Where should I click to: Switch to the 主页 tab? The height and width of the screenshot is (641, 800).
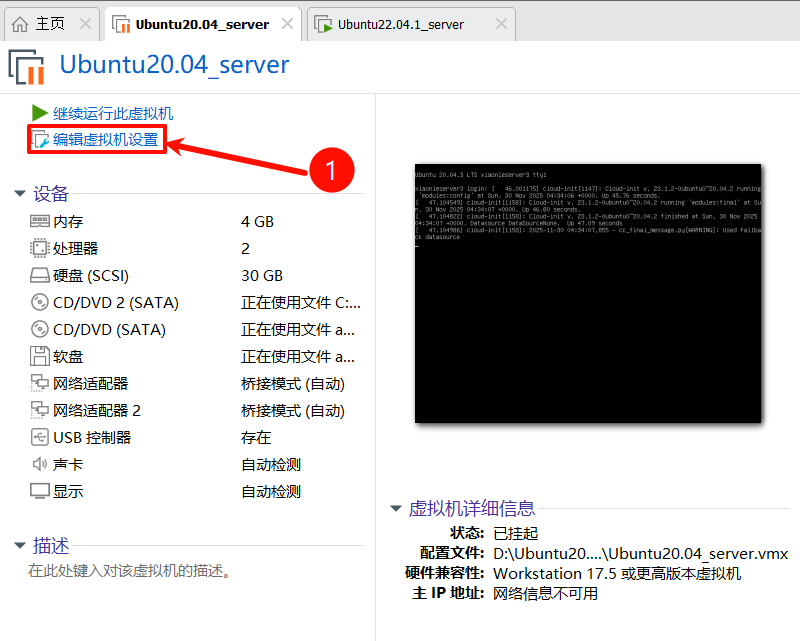coord(50,24)
